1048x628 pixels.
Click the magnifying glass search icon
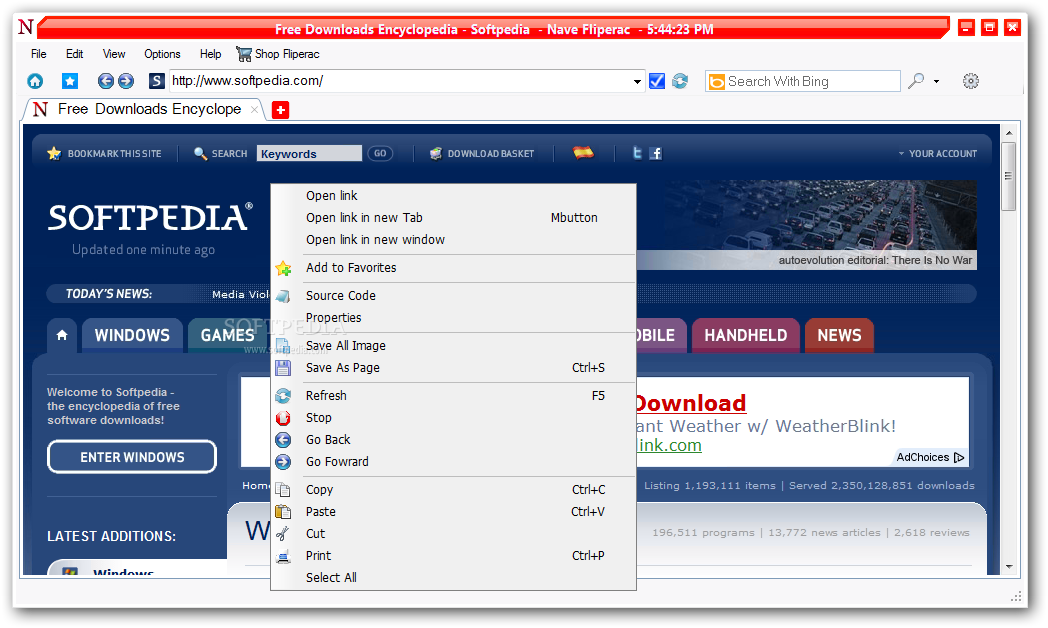(x=916, y=81)
